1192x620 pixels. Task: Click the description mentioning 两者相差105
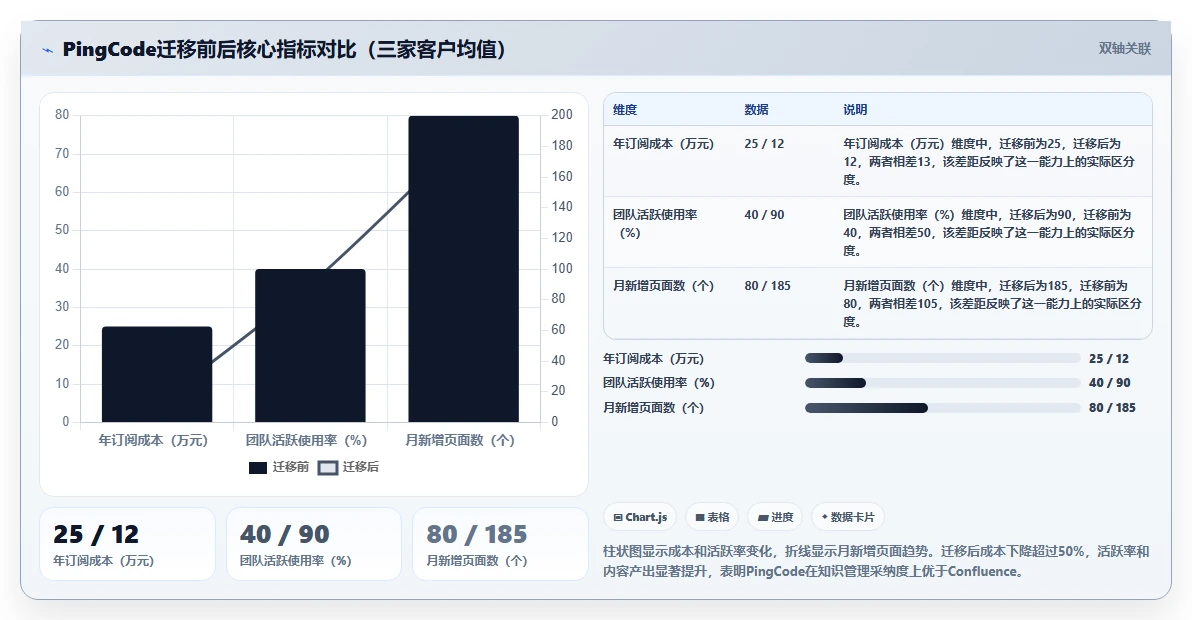pos(992,304)
